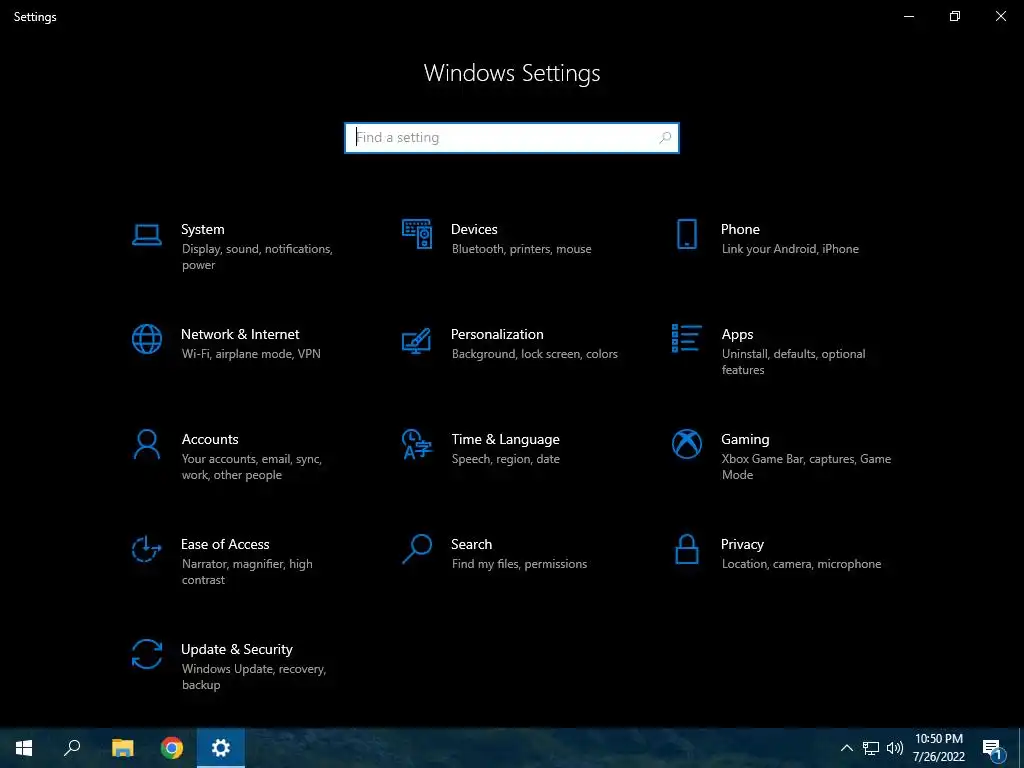This screenshot has width=1024, height=768.
Task: Click 'Link your Android, iPhone' description
Action: (x=790, y=249)
